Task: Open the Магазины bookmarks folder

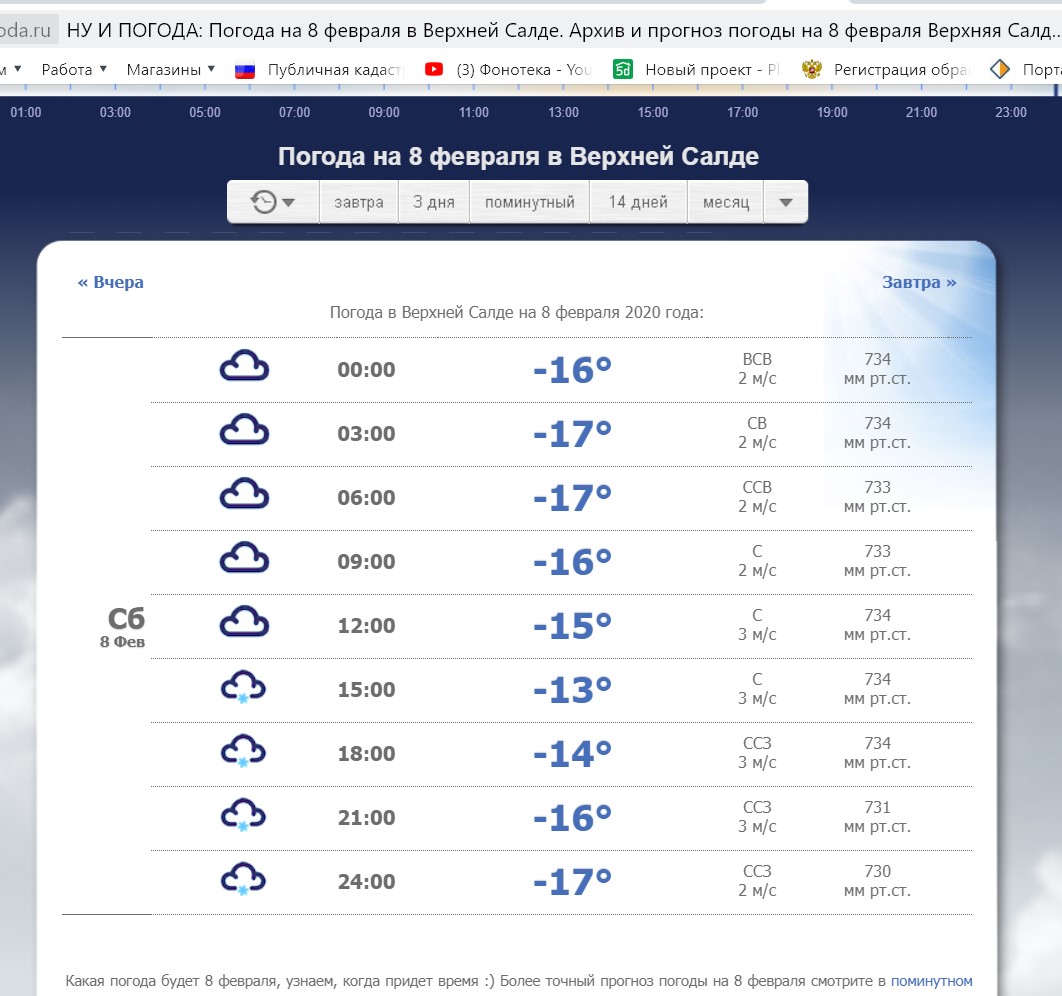Action: tap(170, 69)
